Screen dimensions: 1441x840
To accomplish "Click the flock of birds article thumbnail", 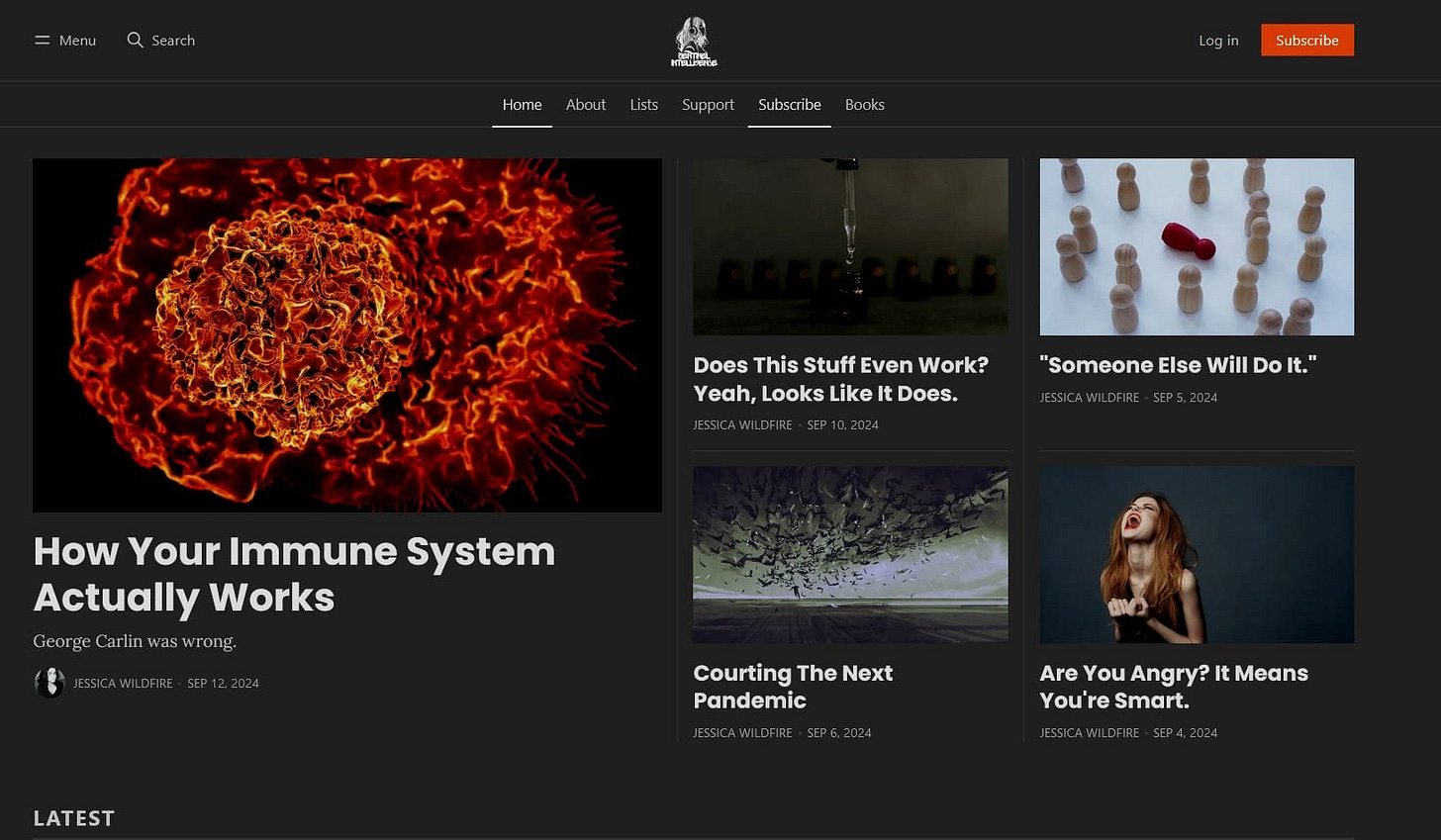I will click(x=850, y=555).
